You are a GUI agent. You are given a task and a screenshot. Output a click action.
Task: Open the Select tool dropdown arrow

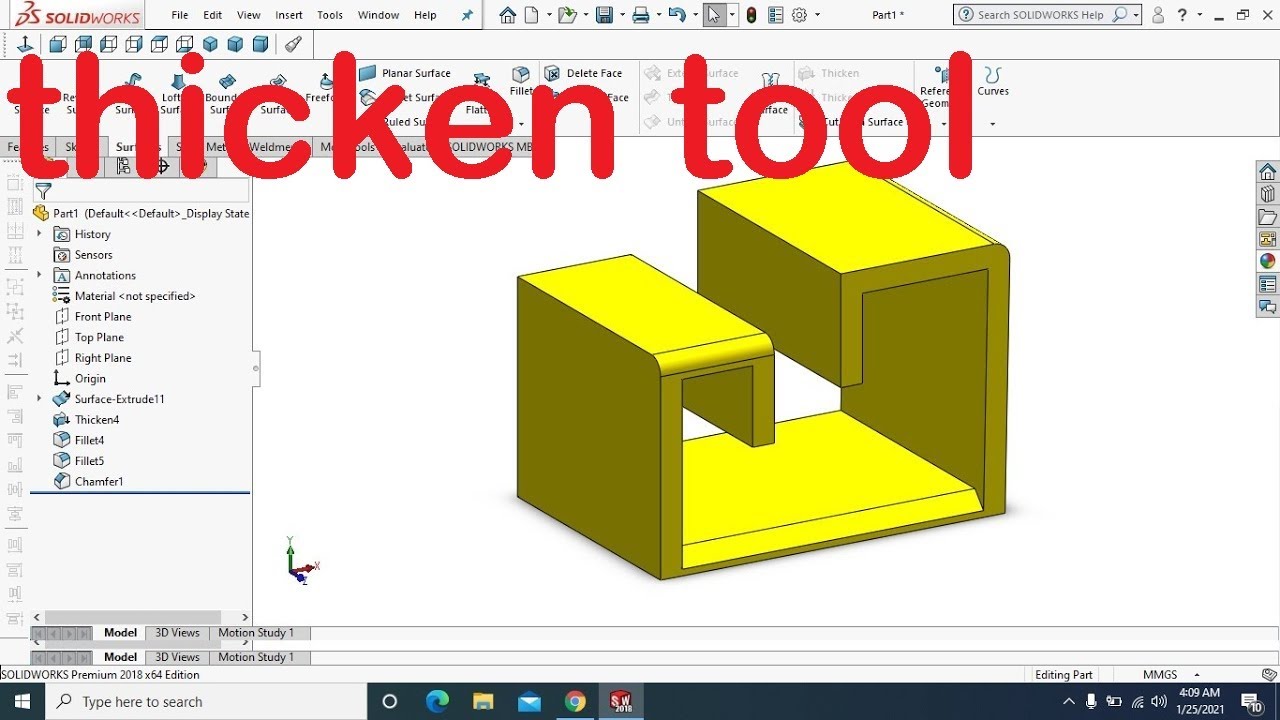(733, 15)
